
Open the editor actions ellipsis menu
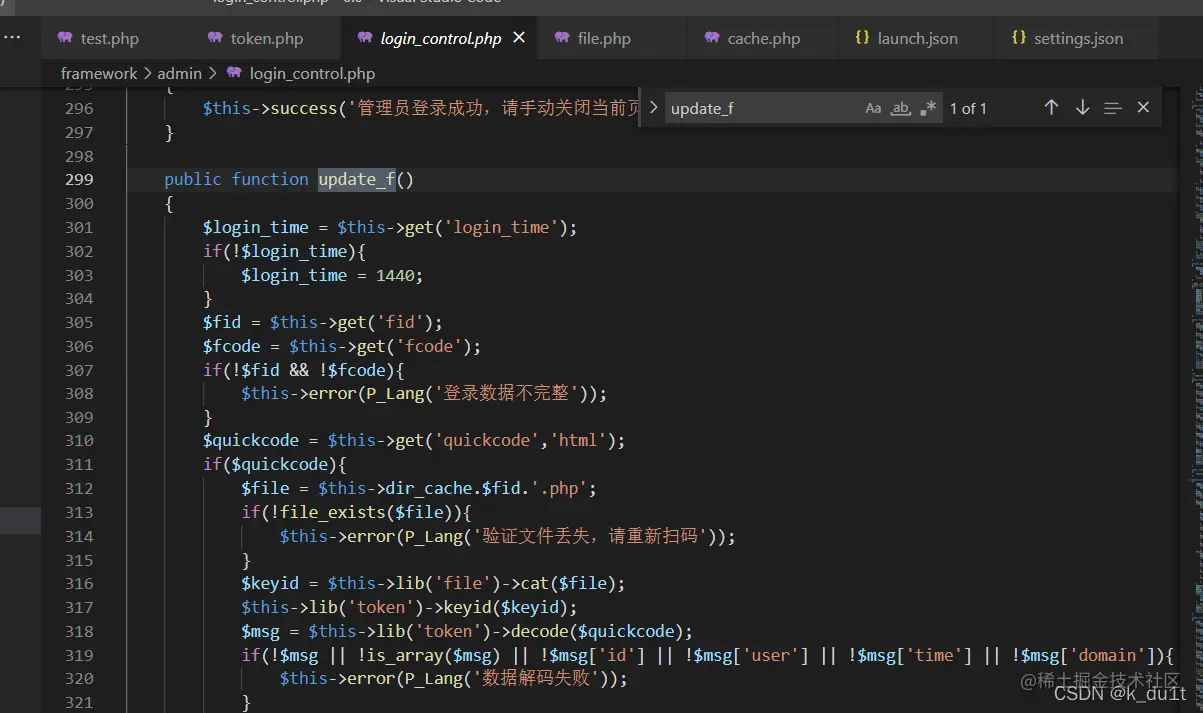click(13, 37)
